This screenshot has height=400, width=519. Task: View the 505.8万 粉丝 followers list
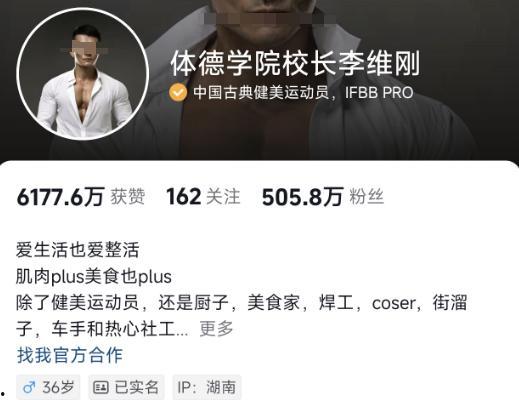[x=323, y=197]
